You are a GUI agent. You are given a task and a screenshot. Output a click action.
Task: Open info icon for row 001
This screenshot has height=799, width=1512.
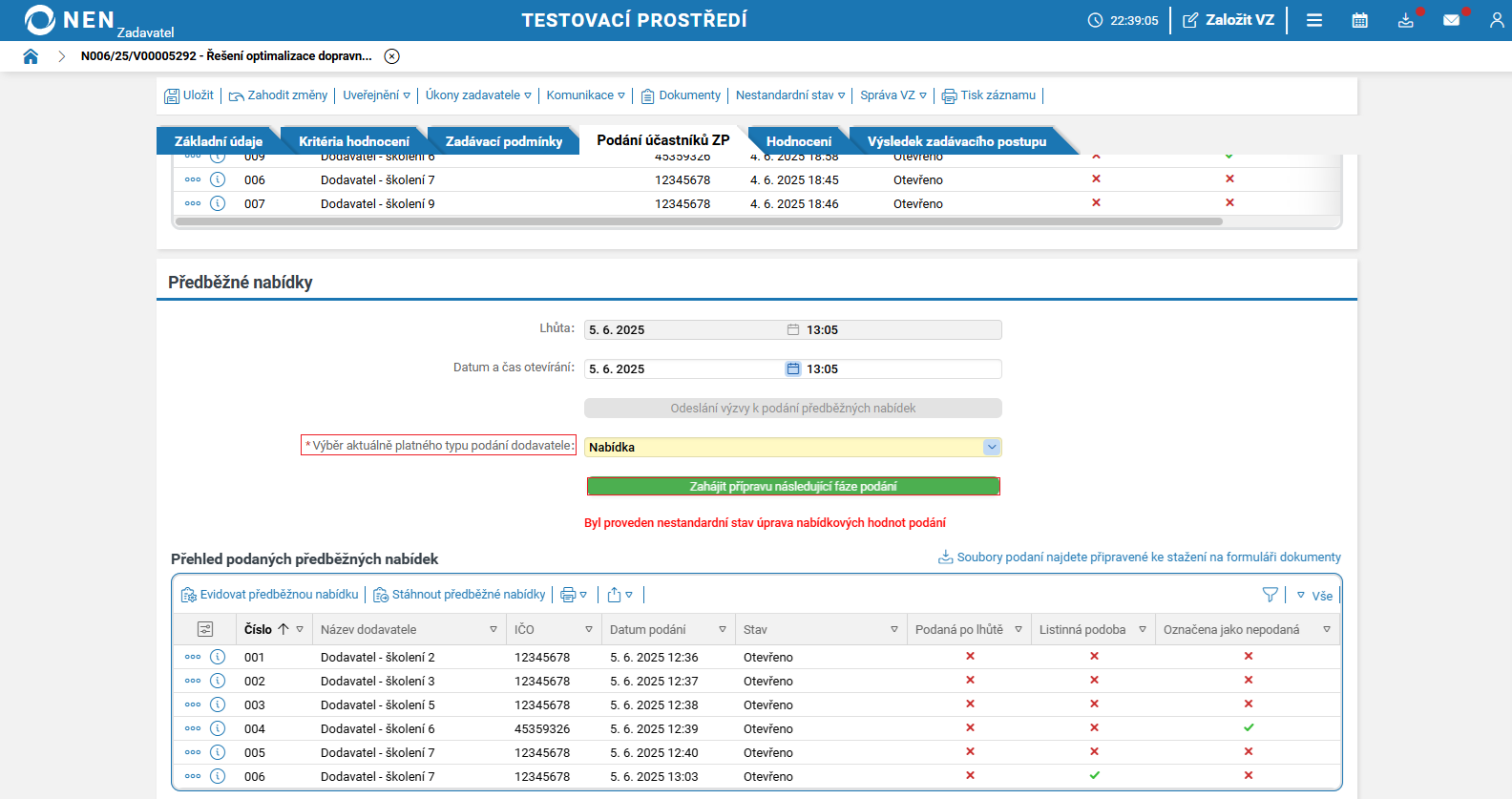pos(218,657)
